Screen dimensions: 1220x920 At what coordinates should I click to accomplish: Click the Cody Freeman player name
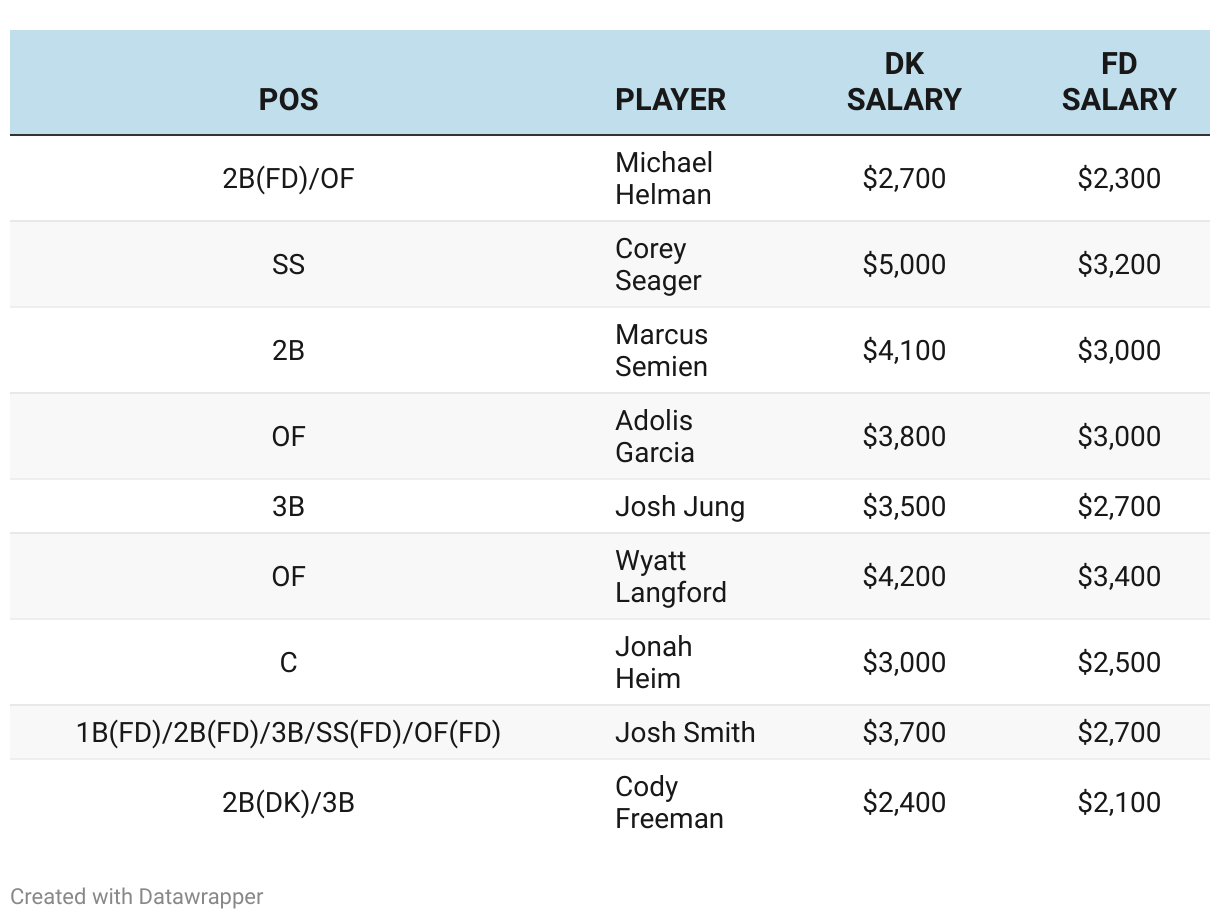click(669, 802)
